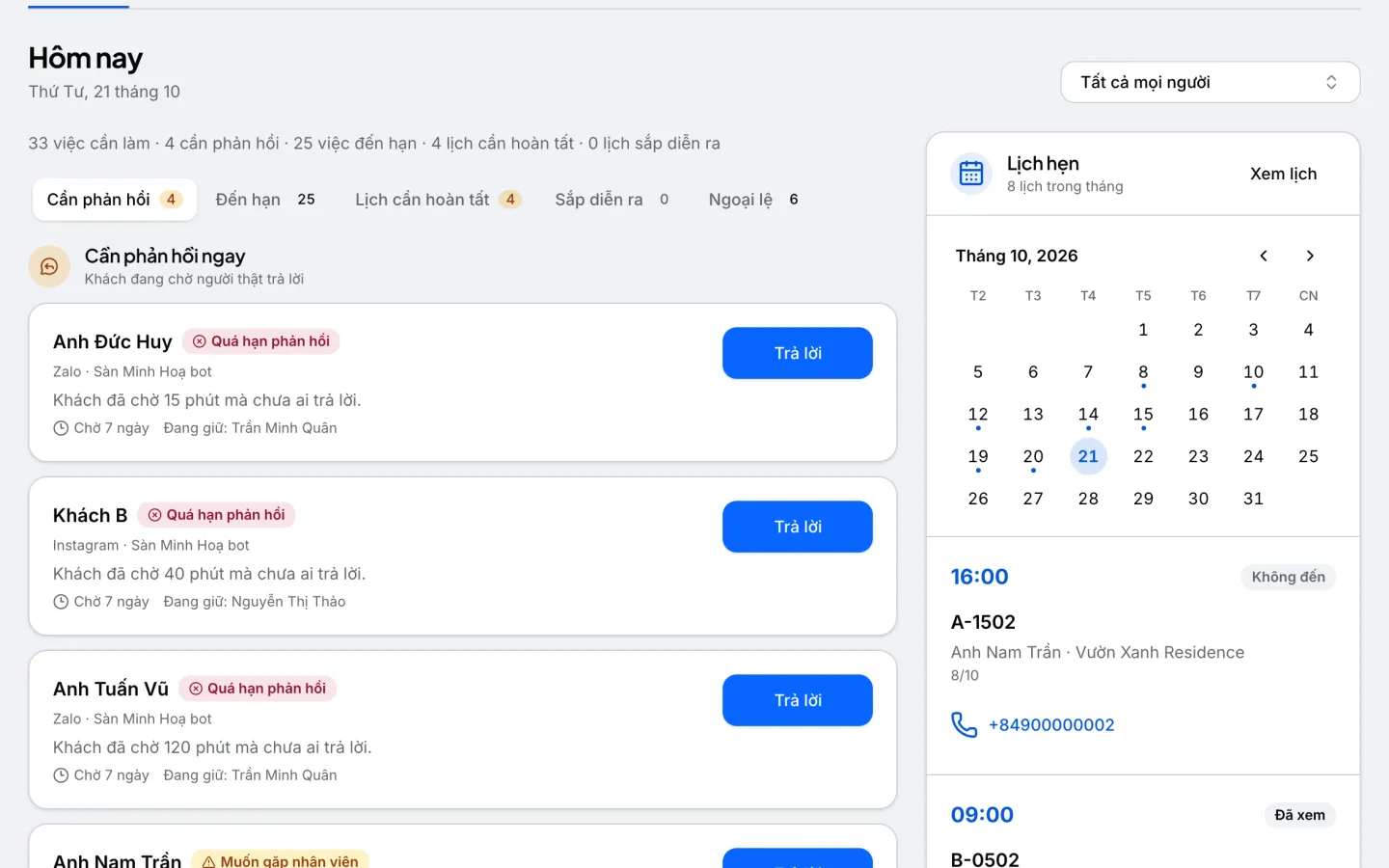Call phone number +84900000002
The image size is (1389, 868).
coord(1051,725)
